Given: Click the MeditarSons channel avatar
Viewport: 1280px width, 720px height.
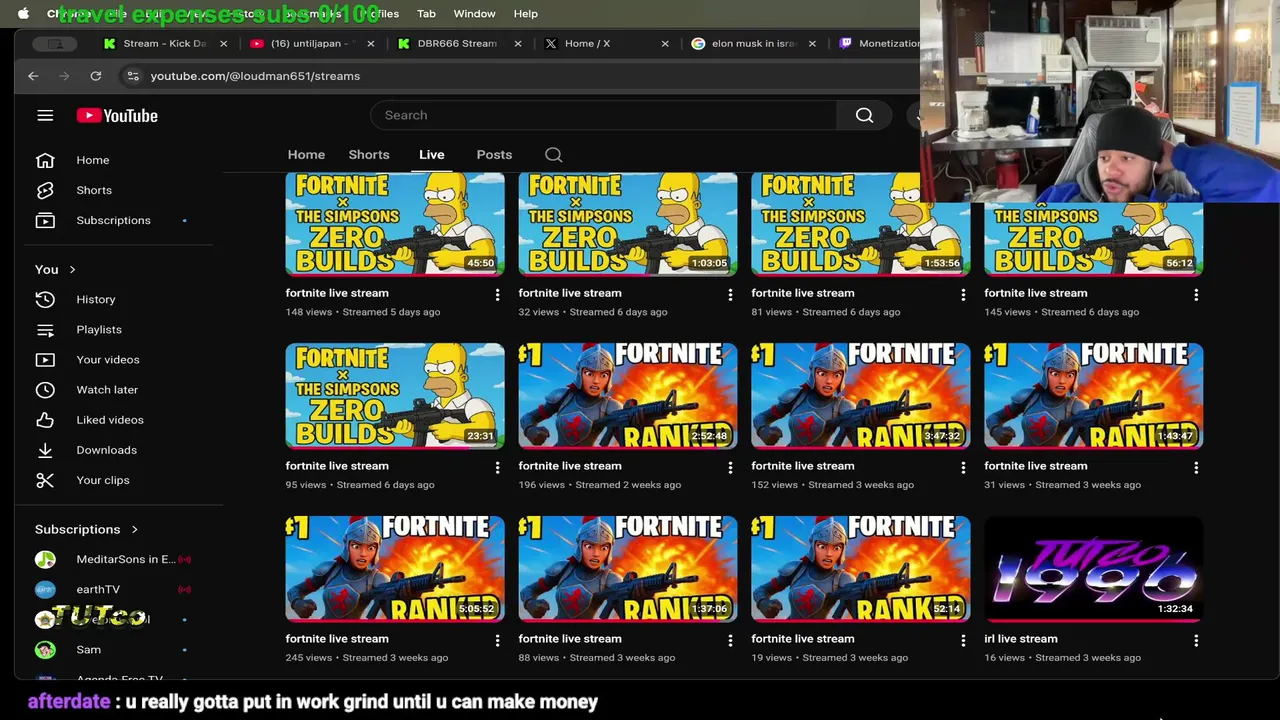Looking at the screenshot, I should [45, 559].
